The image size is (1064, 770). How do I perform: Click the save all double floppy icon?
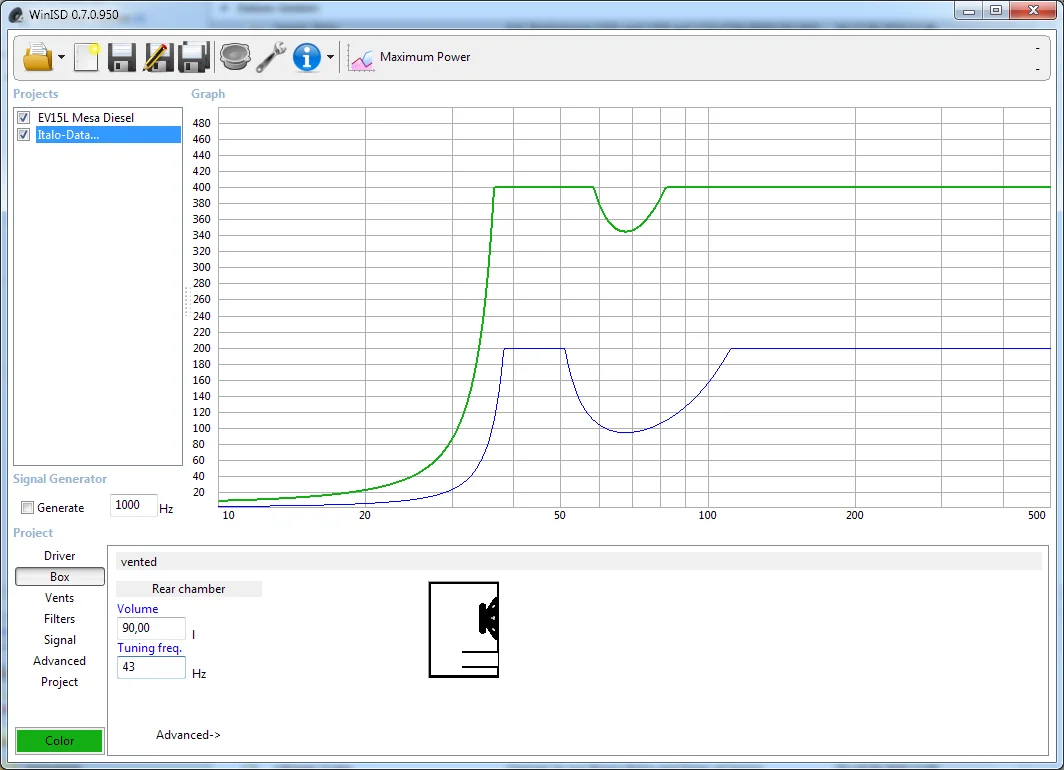tap(193, 57)
